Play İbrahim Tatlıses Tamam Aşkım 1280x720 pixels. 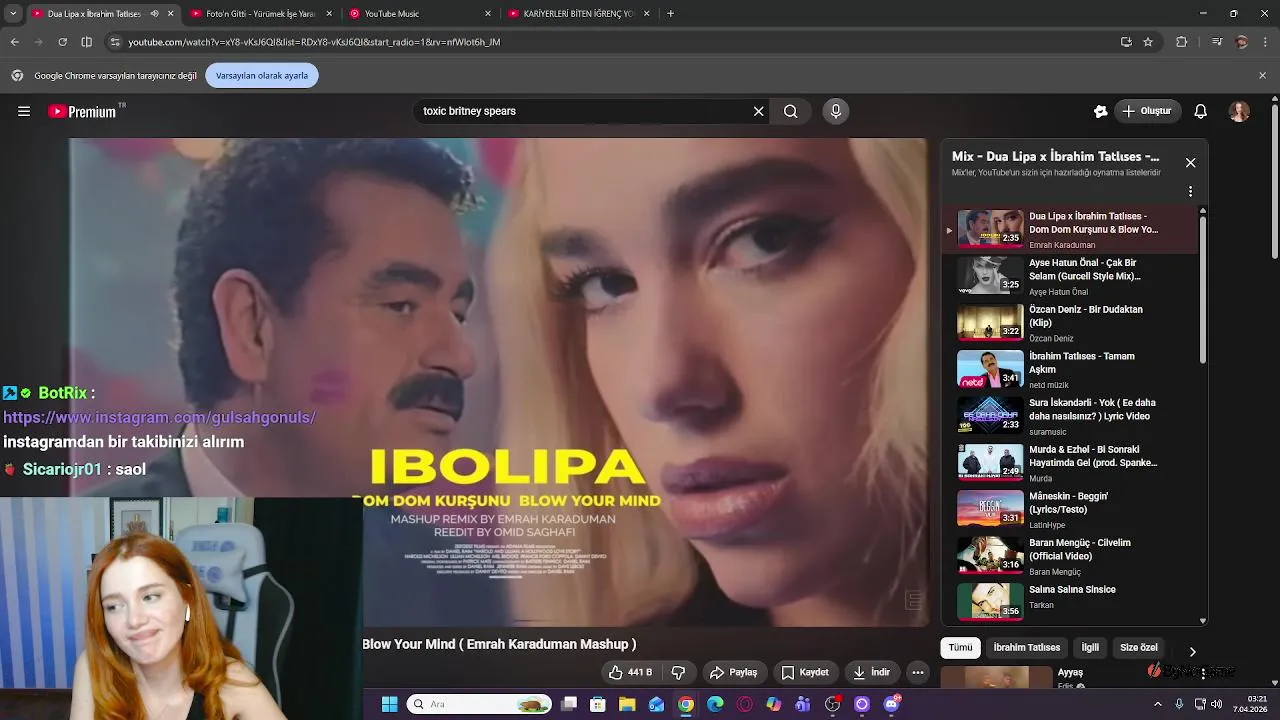coord(1068,369)
